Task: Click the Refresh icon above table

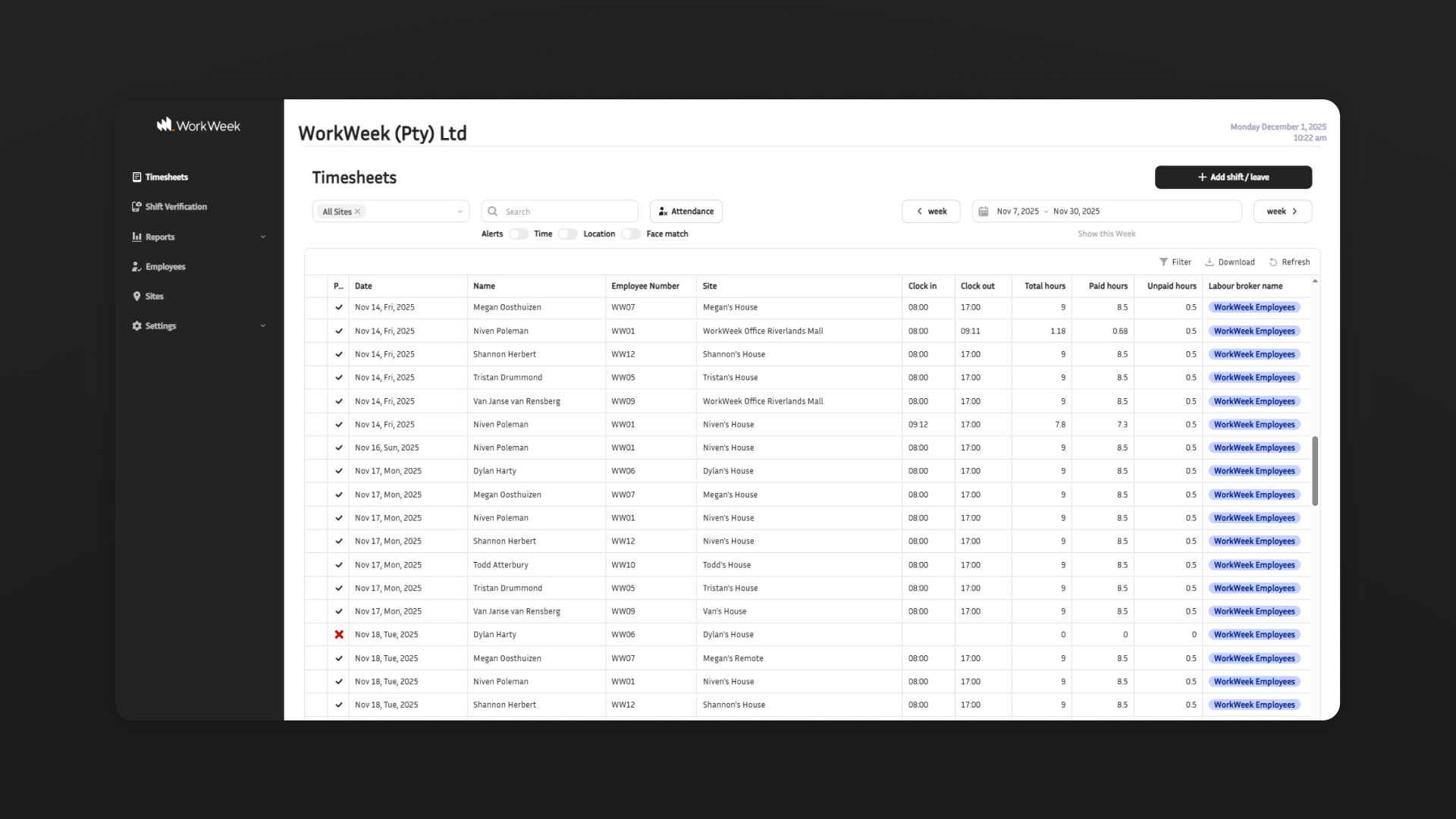Action: click(1273, 262)
